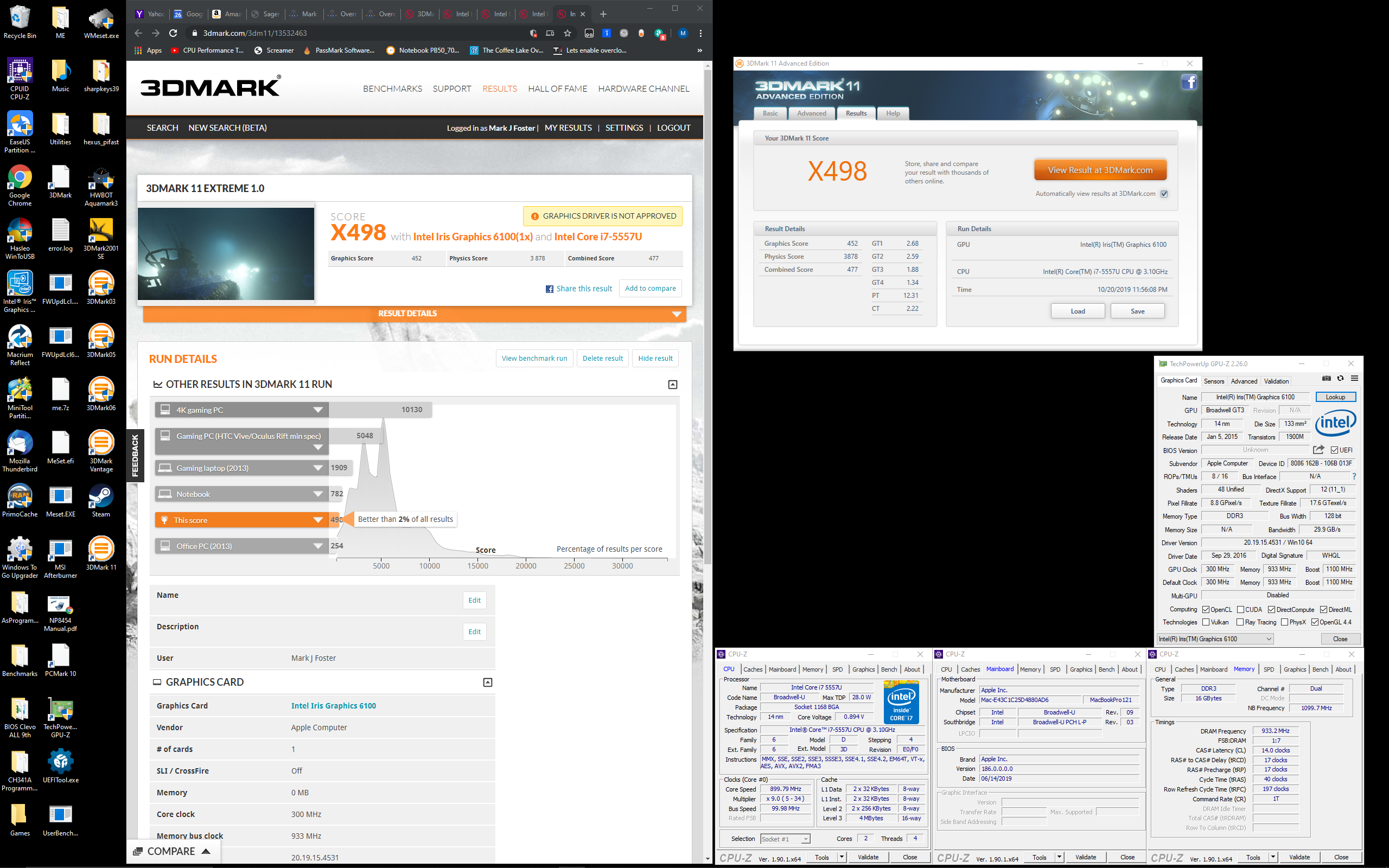Toggle automatically view results at 3DMark.com checkbox
The width and height of the screenshot is (1389, 868).
pos(1164,194)
